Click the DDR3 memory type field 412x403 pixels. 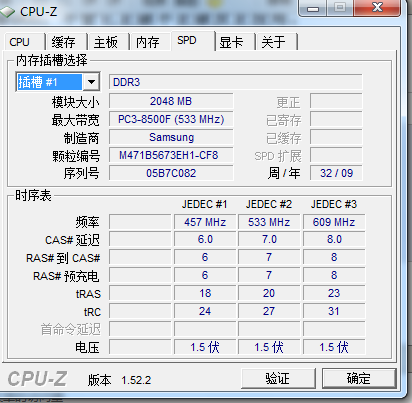coord(236,82)
